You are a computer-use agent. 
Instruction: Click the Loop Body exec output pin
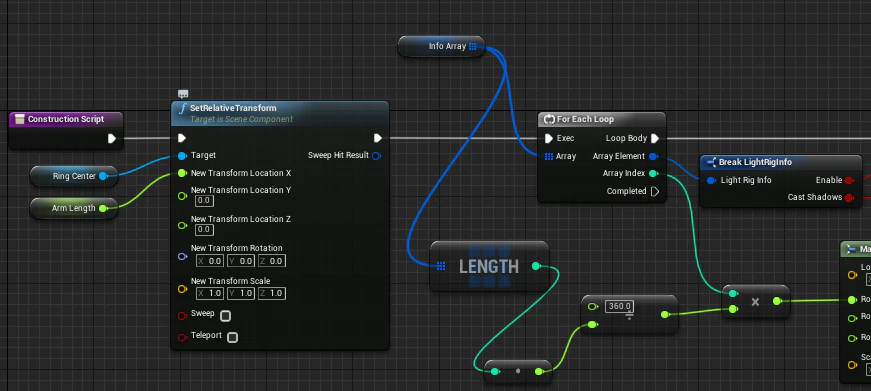pyautogui.click(x=655, y=138)
